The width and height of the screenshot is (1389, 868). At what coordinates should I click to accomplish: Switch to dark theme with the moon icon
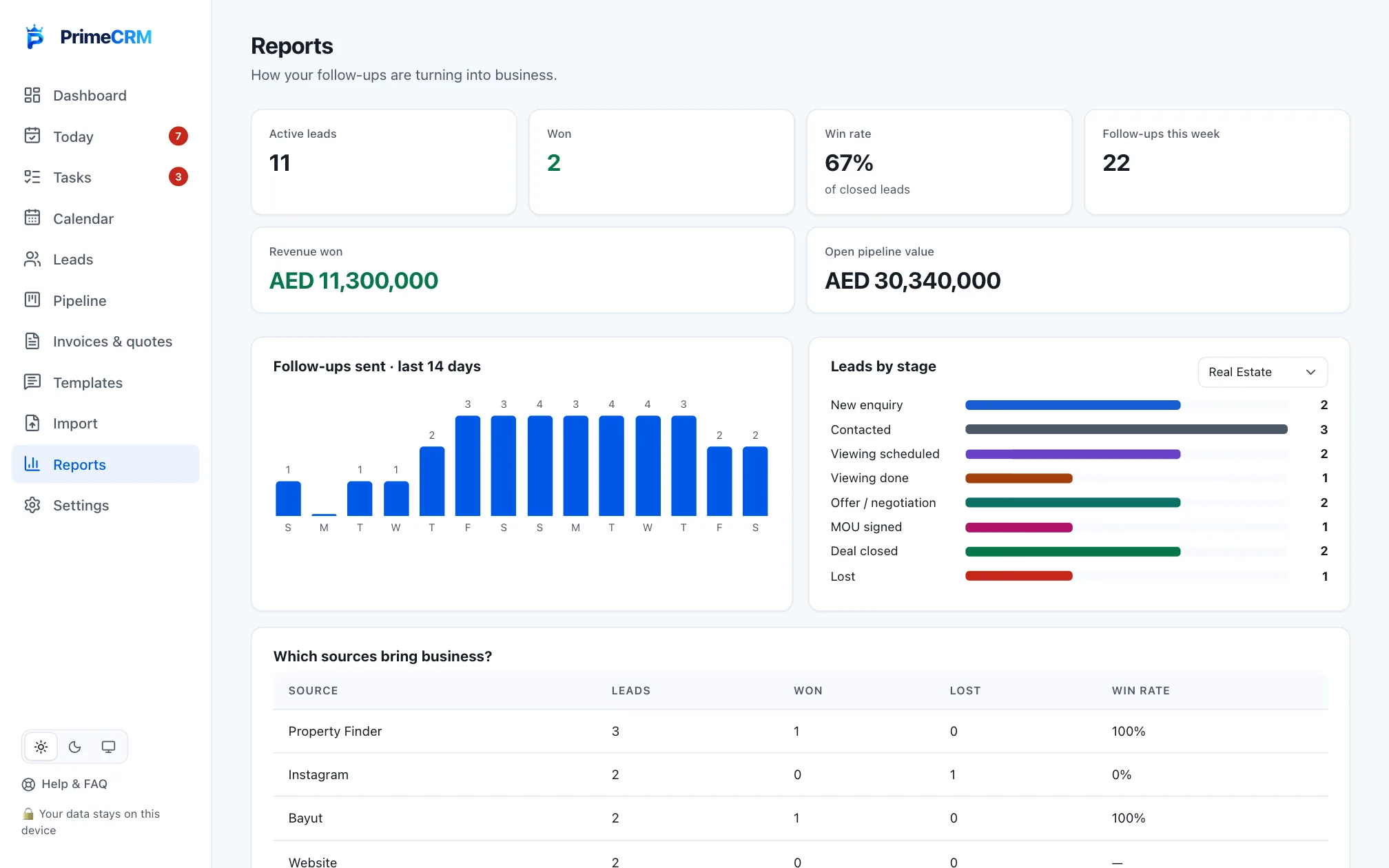coord(75,747)
